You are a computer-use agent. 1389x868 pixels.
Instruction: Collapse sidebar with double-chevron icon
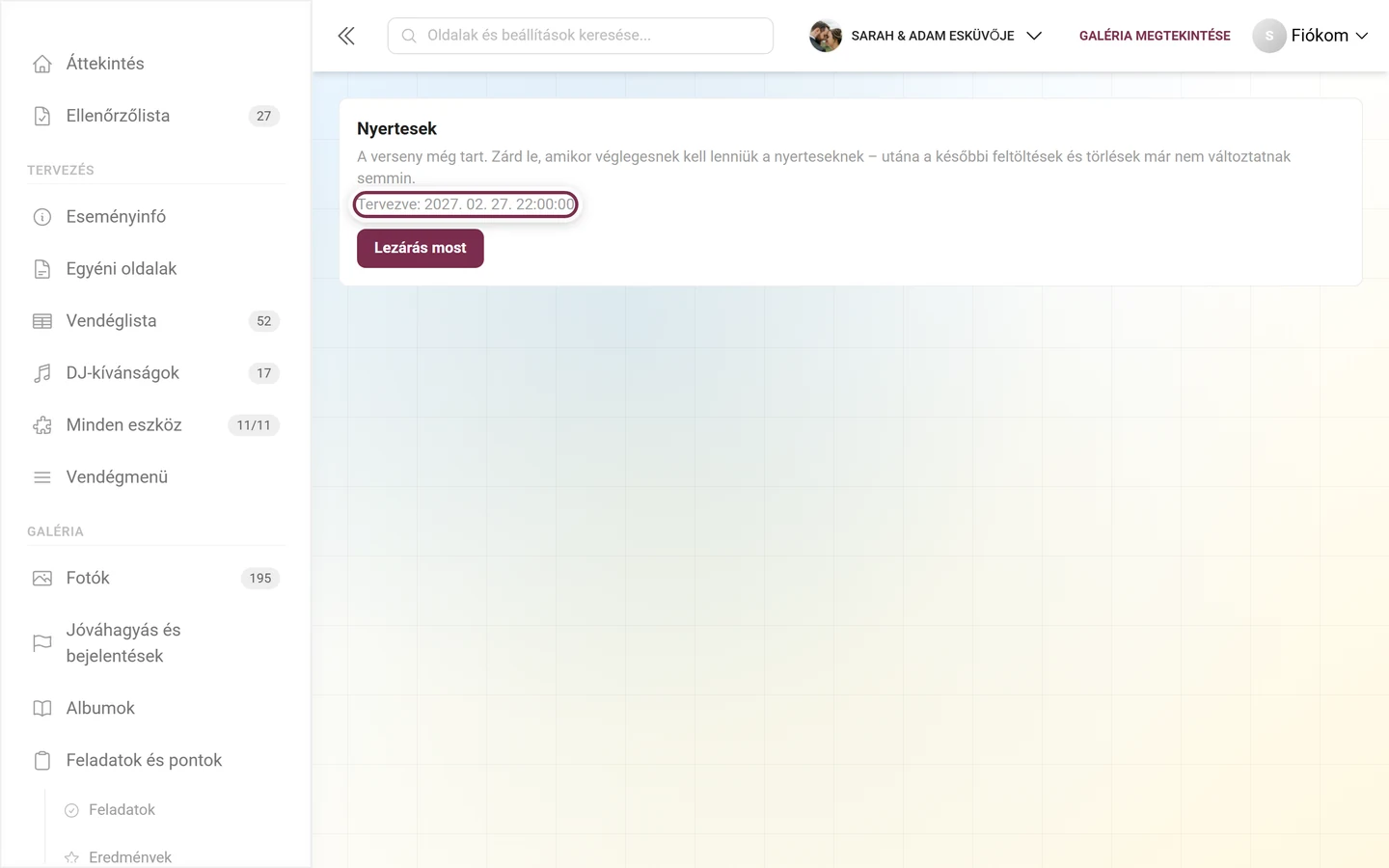pyautogui.click(x=346, y=36)
